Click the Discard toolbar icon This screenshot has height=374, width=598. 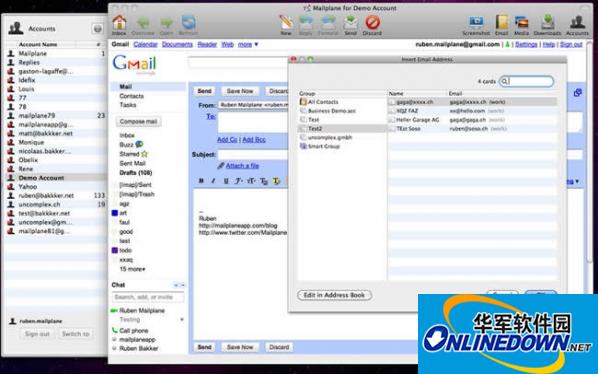tap(372, 26)
